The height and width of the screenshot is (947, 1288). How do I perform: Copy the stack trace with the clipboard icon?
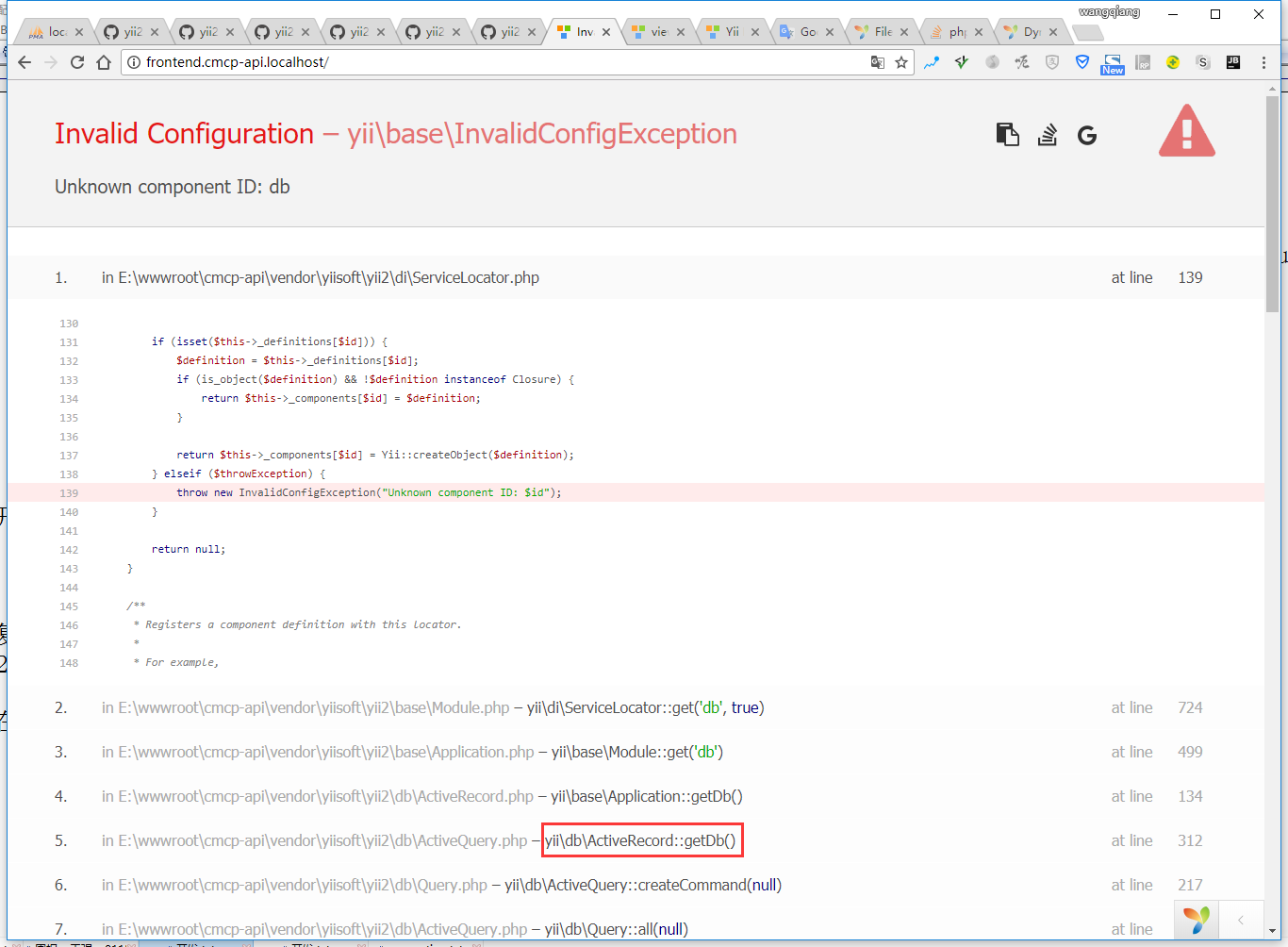click(1007, 135)
